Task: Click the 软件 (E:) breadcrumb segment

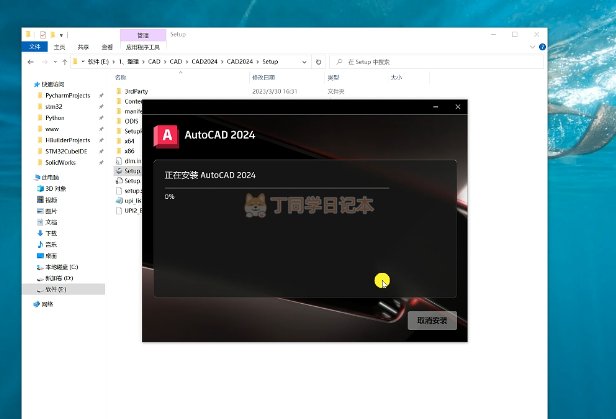Action: (x=98, y=62)
